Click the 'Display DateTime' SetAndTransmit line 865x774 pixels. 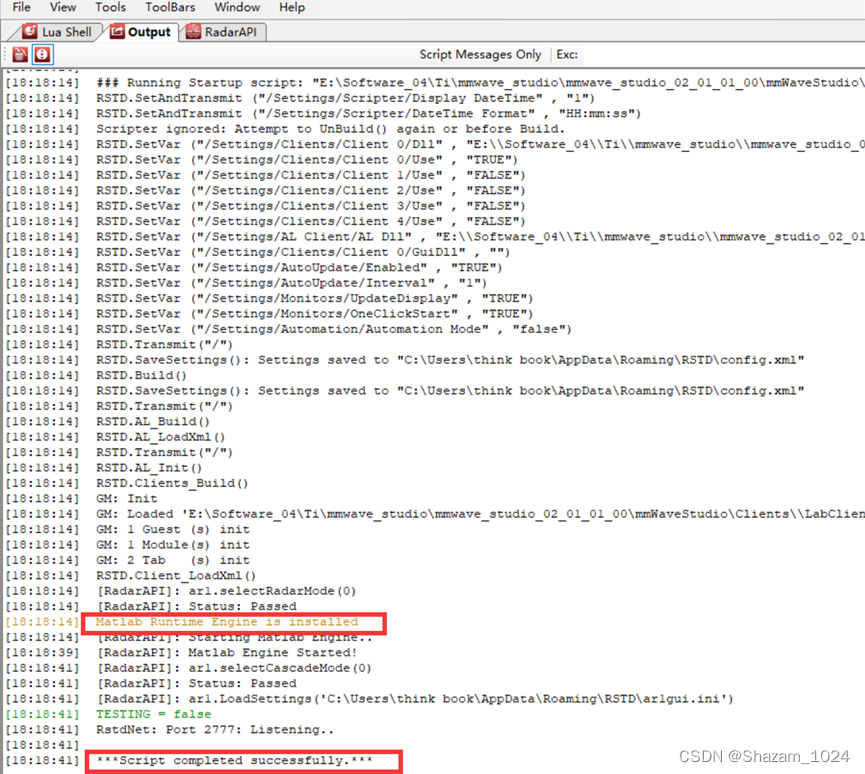pyautogui.click(x=345, y=98)
